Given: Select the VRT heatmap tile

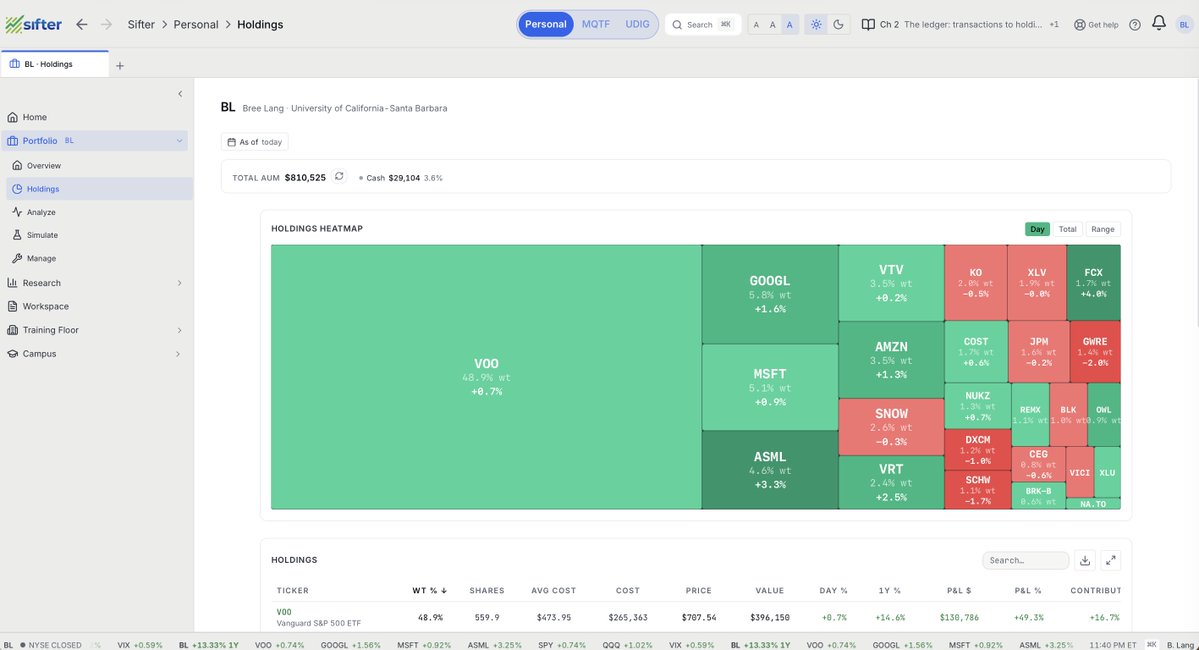Looking at the screenshot, I should point(891,483).
